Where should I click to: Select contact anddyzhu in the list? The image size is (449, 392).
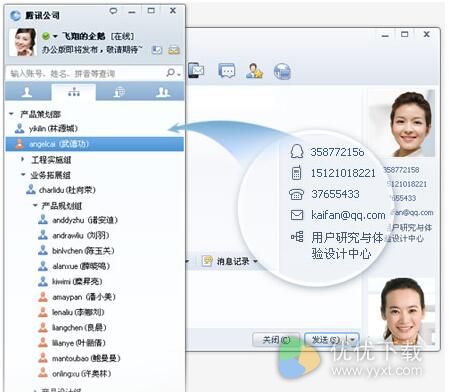point(85,220)
